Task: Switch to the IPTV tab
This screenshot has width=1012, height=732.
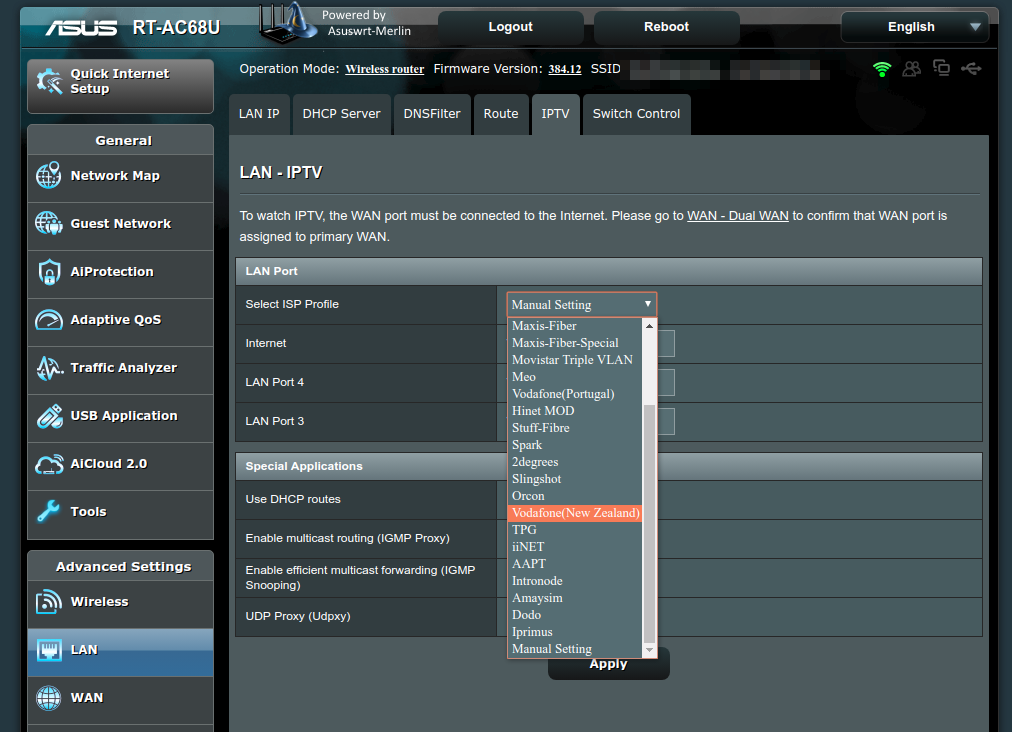Action: pos(555,114)
